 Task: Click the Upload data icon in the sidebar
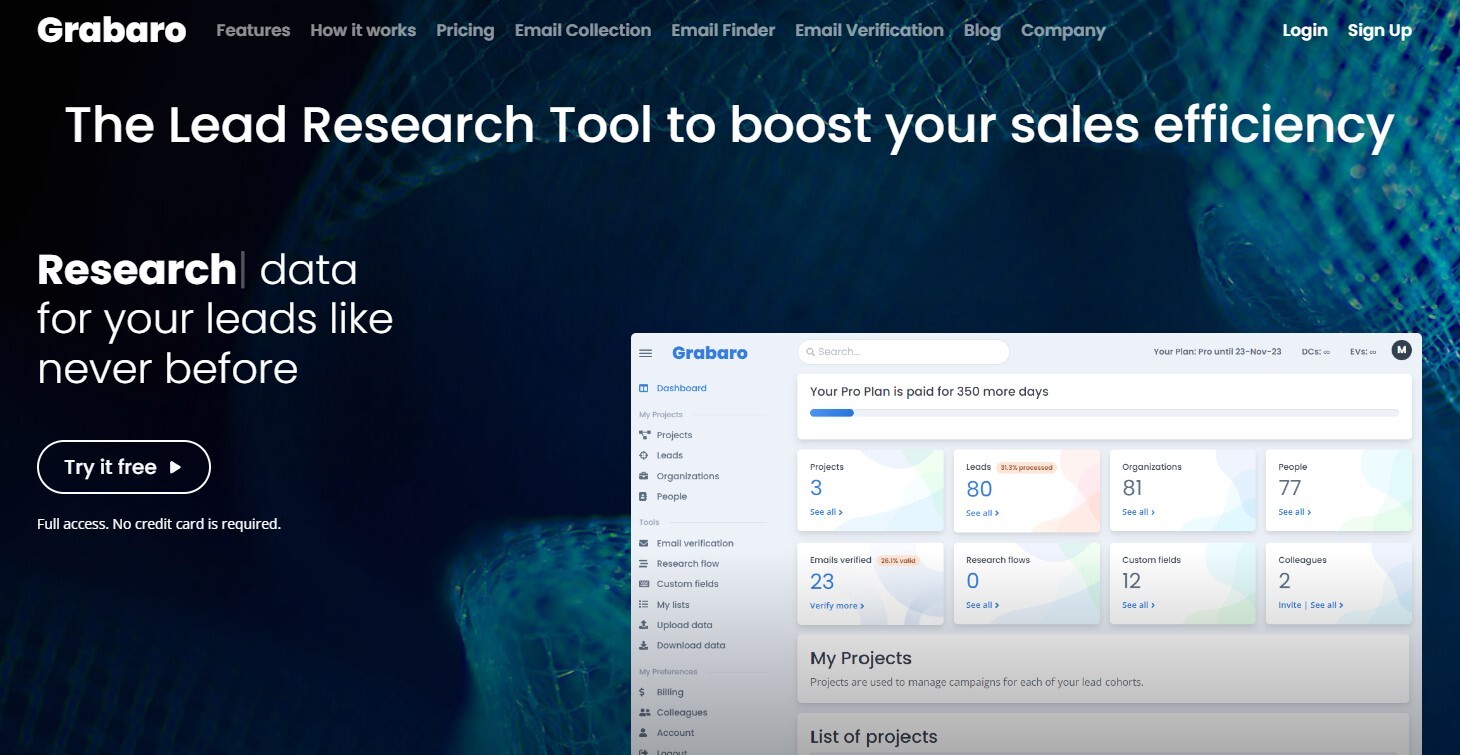pos(644,625)
